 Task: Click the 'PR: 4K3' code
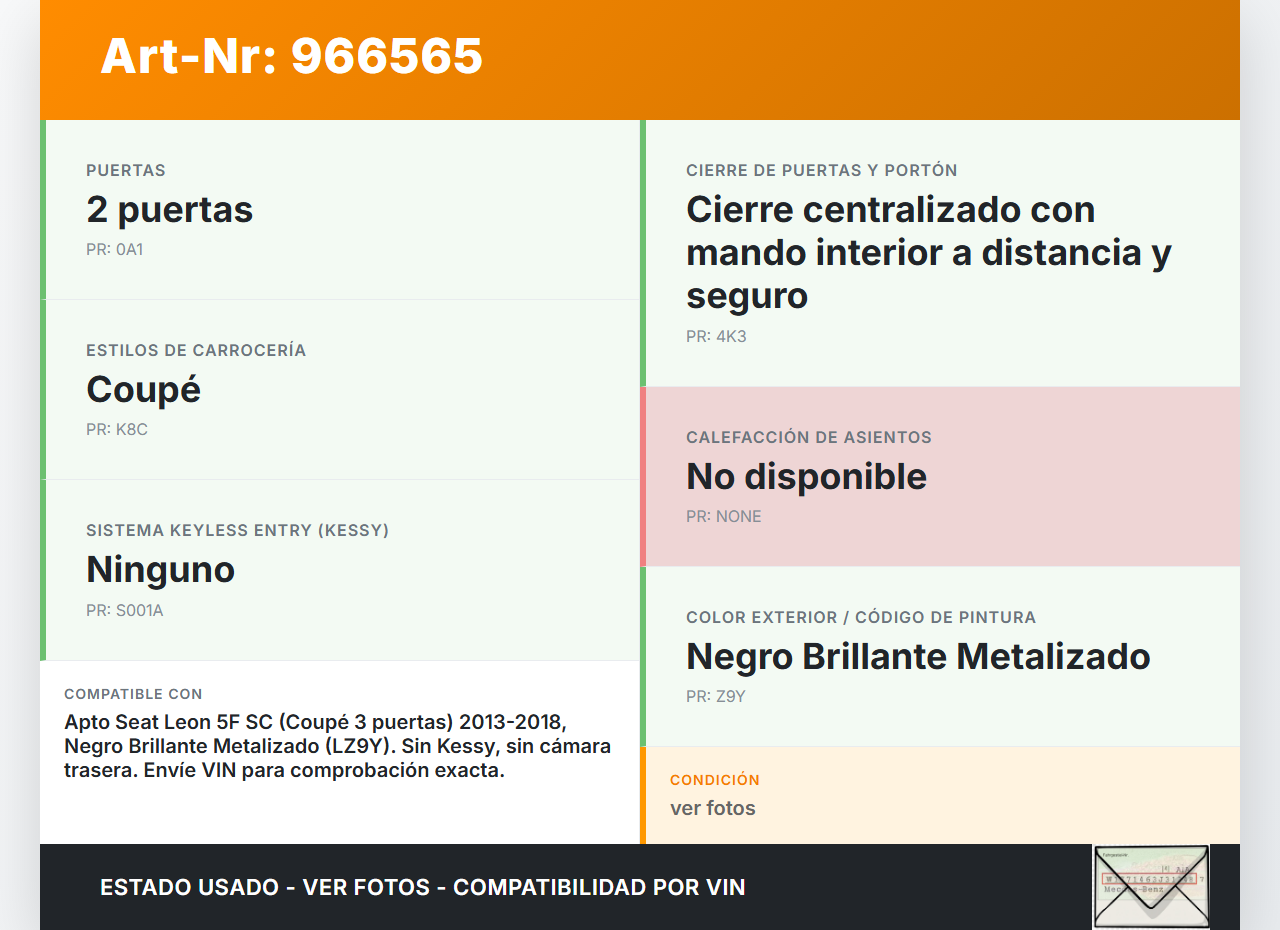pos(716,337)
